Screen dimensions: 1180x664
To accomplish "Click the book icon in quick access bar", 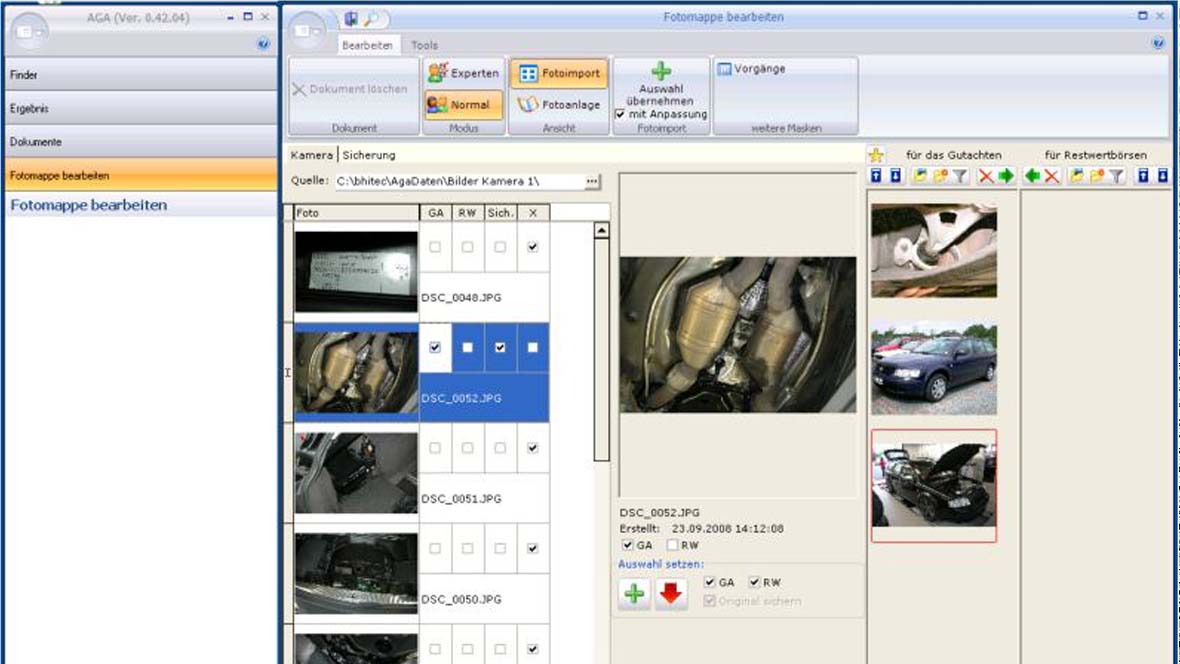I will click(351, 18).
